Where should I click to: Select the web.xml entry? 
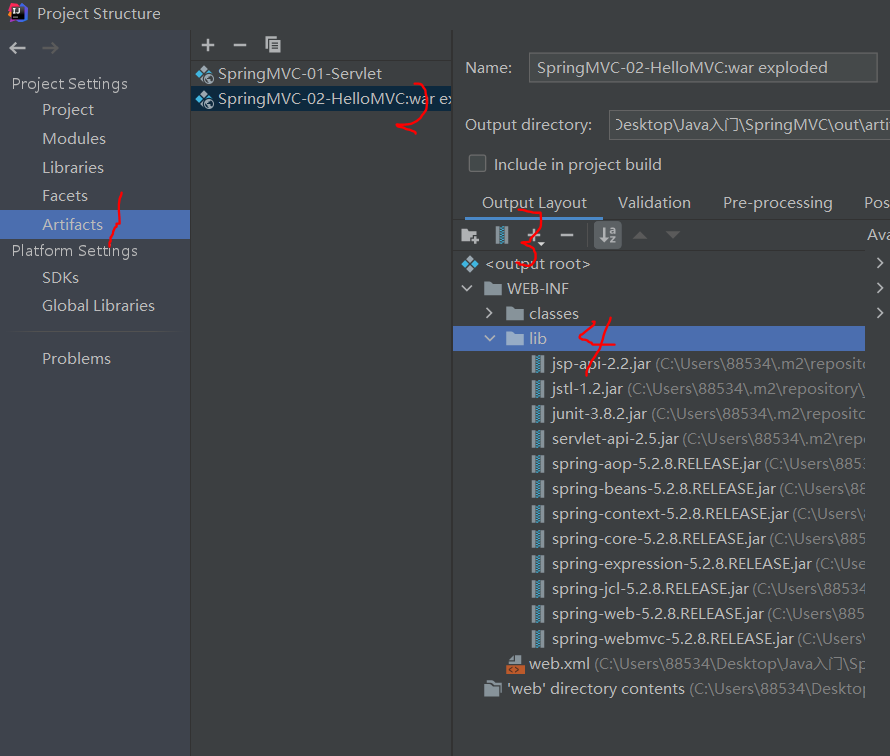pos(658,663)
